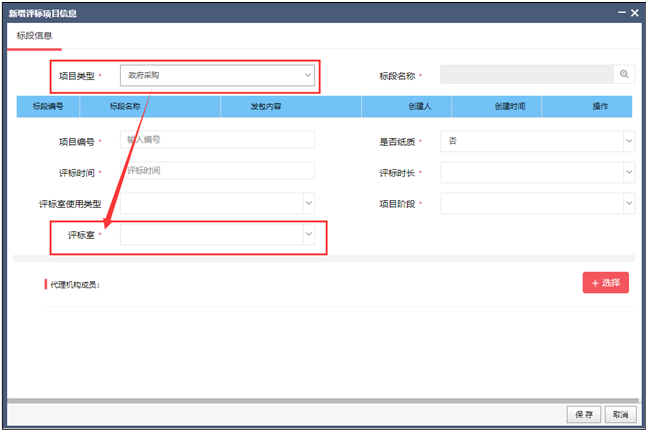646x431 pixels.
Task: Click the horizontal scrollbar at dialog bottom
Action: 322,399
